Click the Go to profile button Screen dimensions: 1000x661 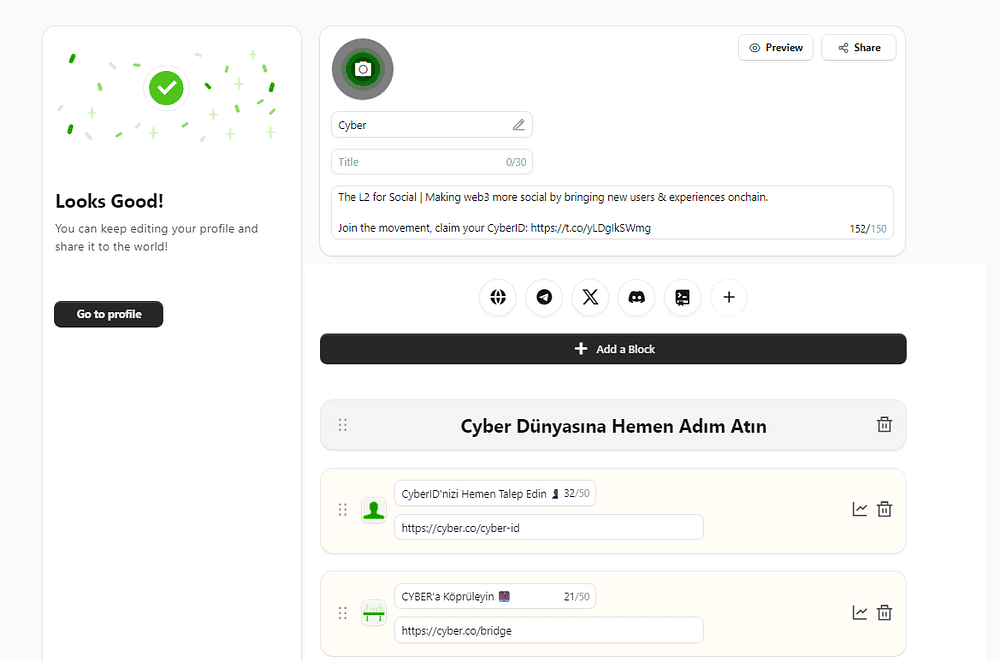coord(108,314)
